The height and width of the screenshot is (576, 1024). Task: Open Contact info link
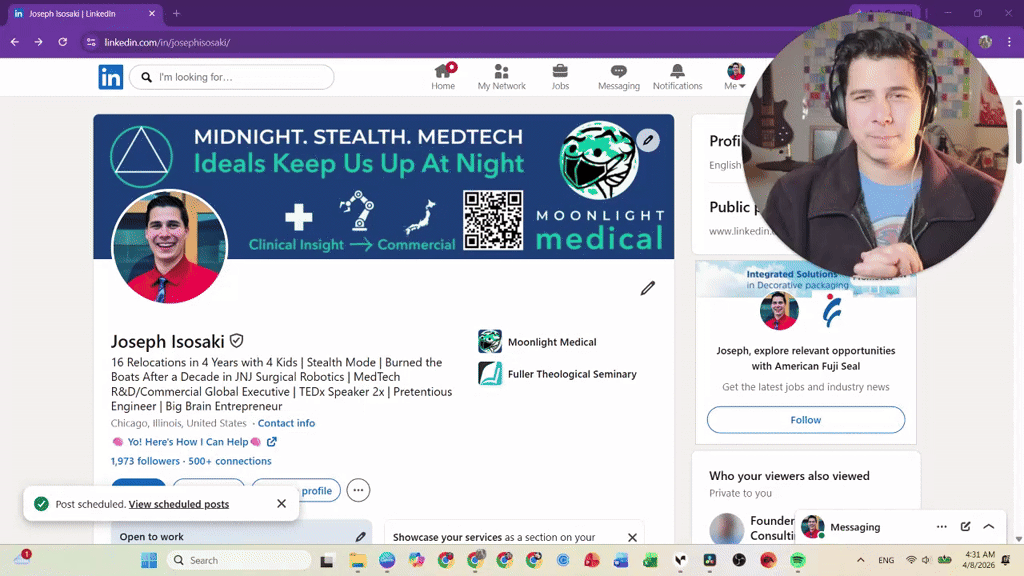(x=286, y=423)
